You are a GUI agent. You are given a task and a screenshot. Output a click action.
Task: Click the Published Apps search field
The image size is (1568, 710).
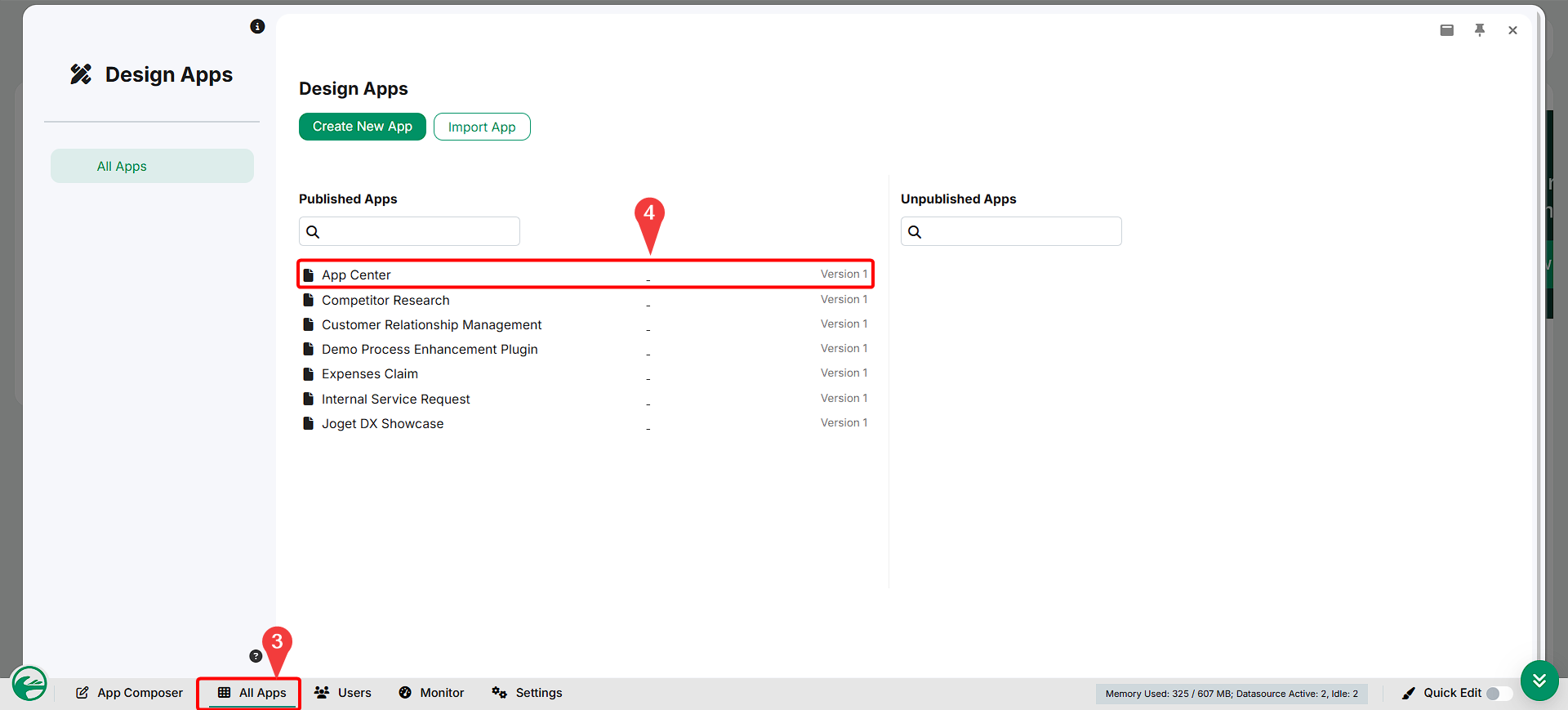pyautogui.click(x=409, y=231)
